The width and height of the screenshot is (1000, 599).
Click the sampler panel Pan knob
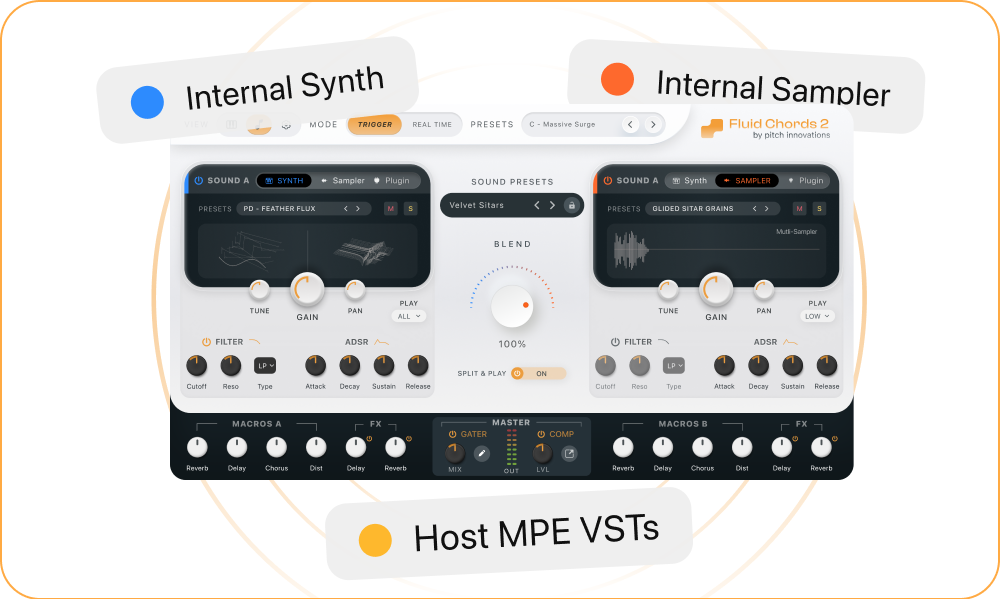(x=763, y=290)
